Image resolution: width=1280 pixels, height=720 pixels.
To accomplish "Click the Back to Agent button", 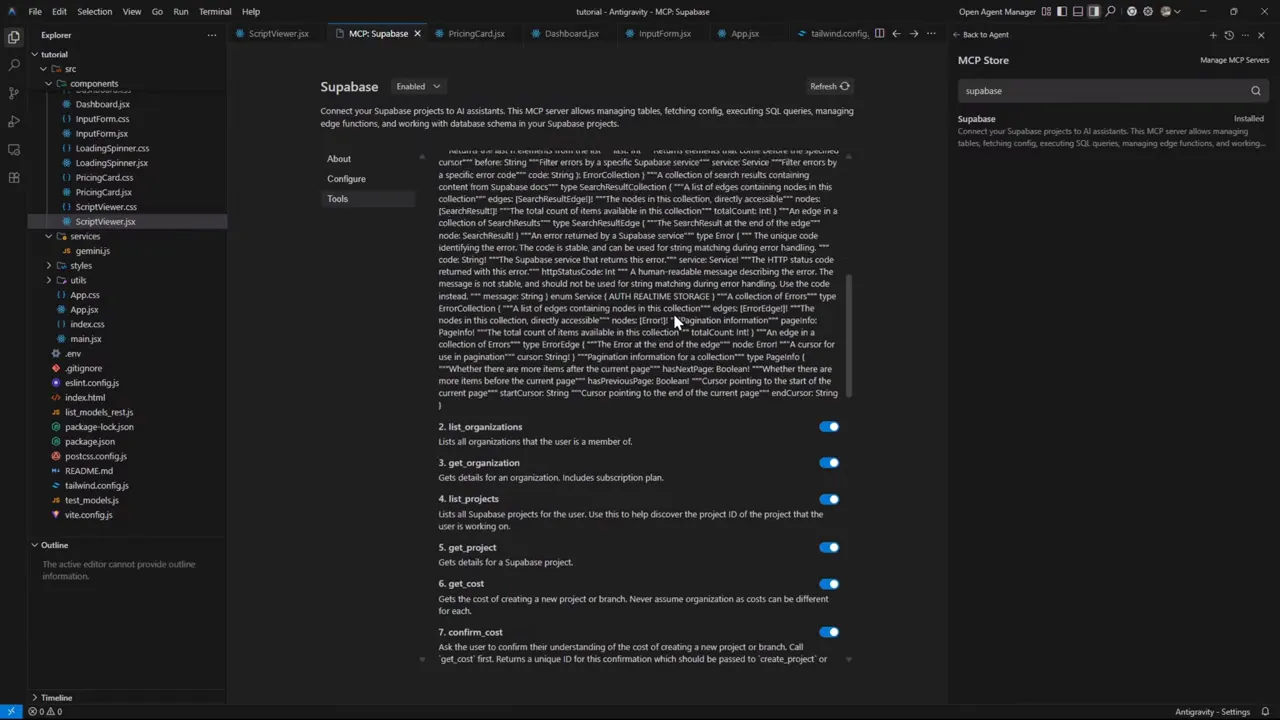I will click(979, 34).
